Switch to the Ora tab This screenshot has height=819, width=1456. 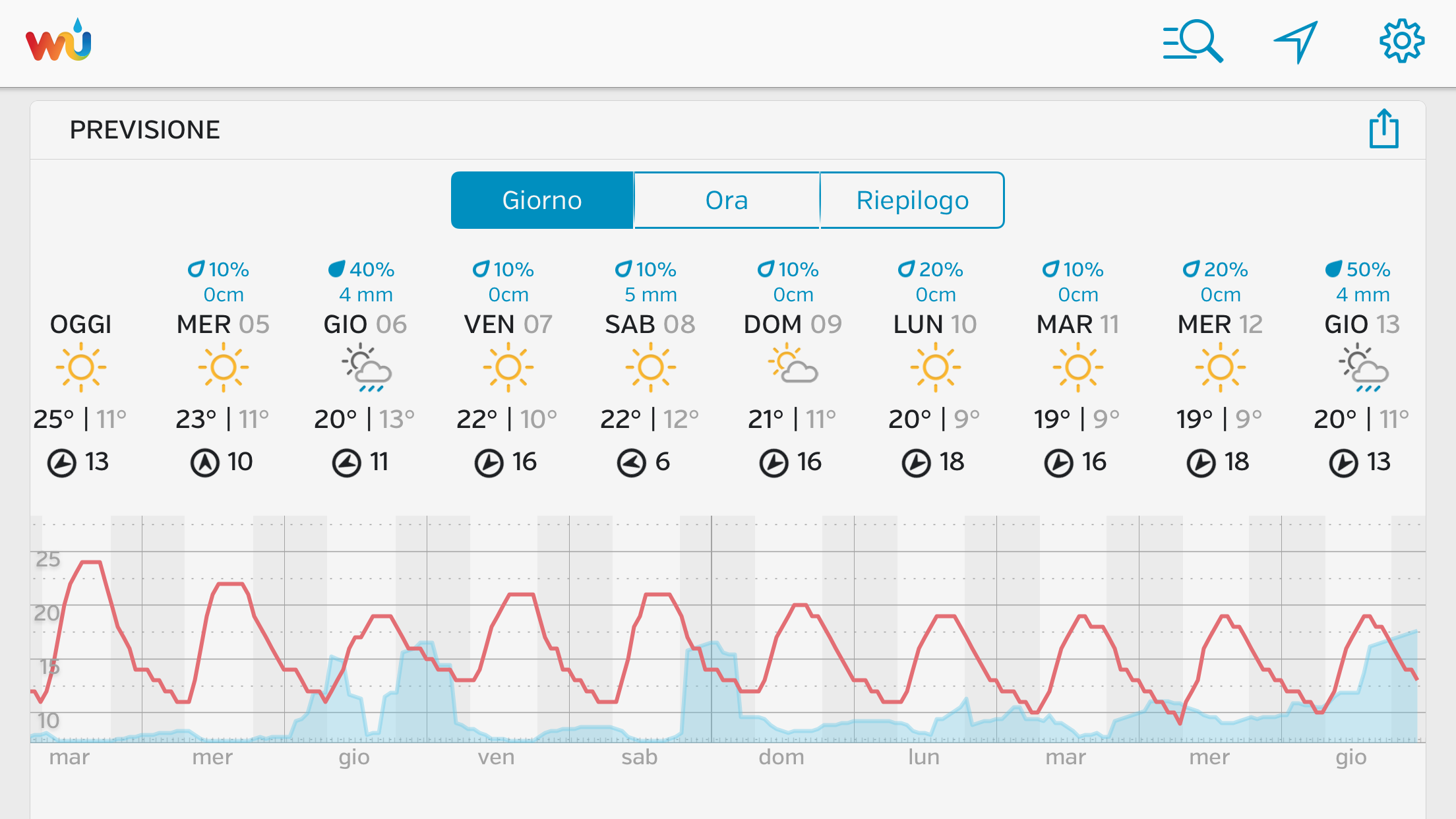click(727, 200)
